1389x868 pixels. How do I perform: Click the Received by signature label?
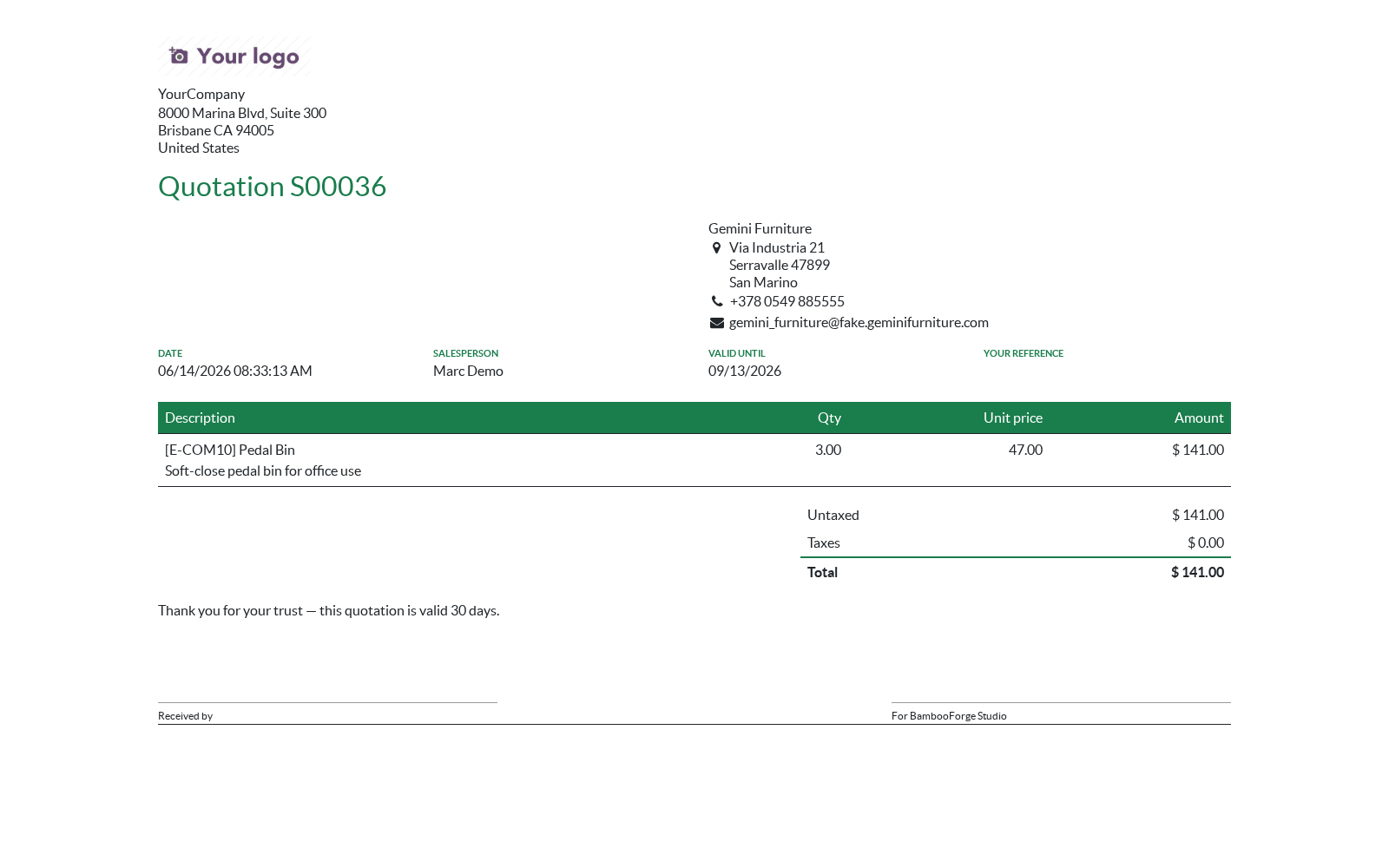tap(185, 716)
